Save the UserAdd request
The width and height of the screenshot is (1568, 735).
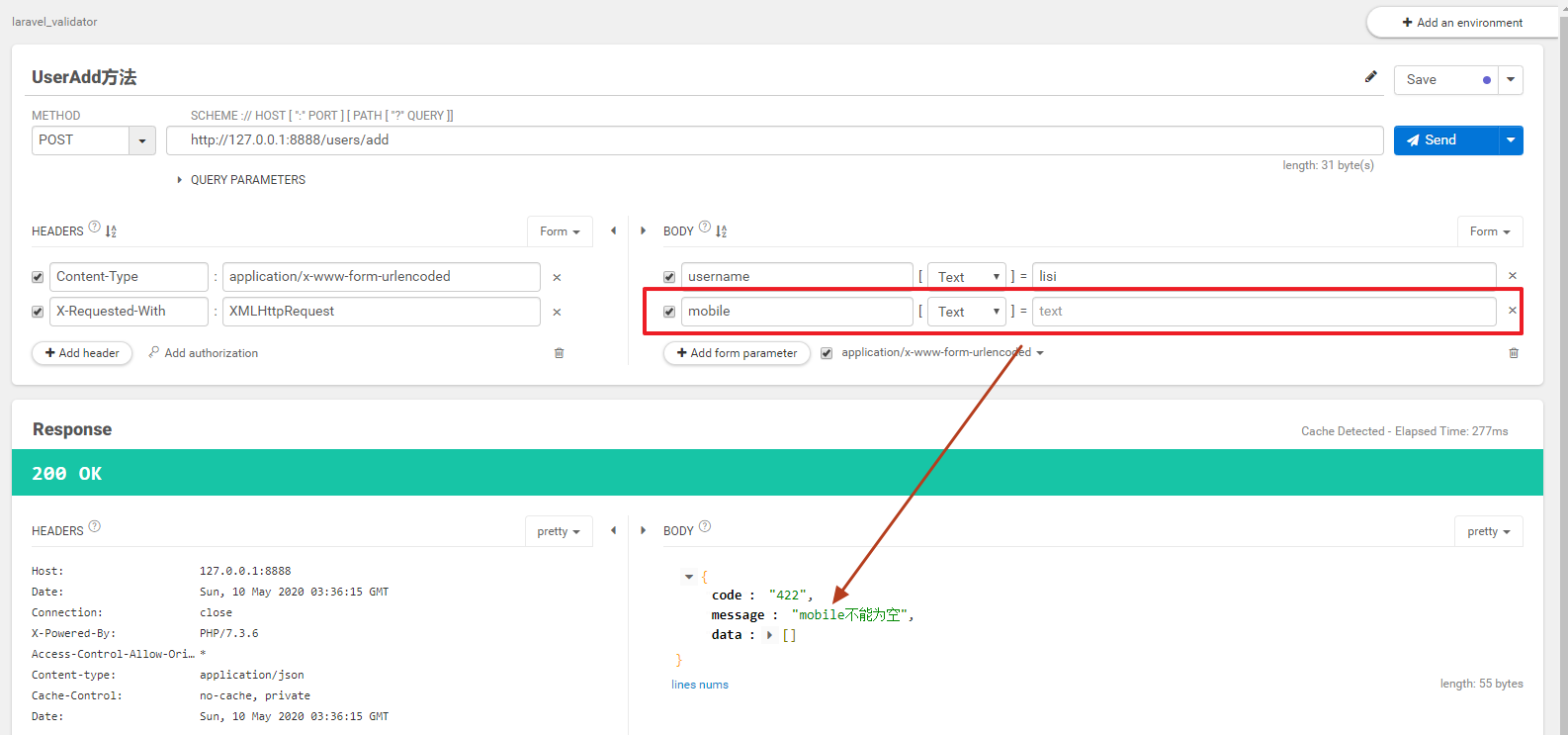click(x=1446, y=80)
